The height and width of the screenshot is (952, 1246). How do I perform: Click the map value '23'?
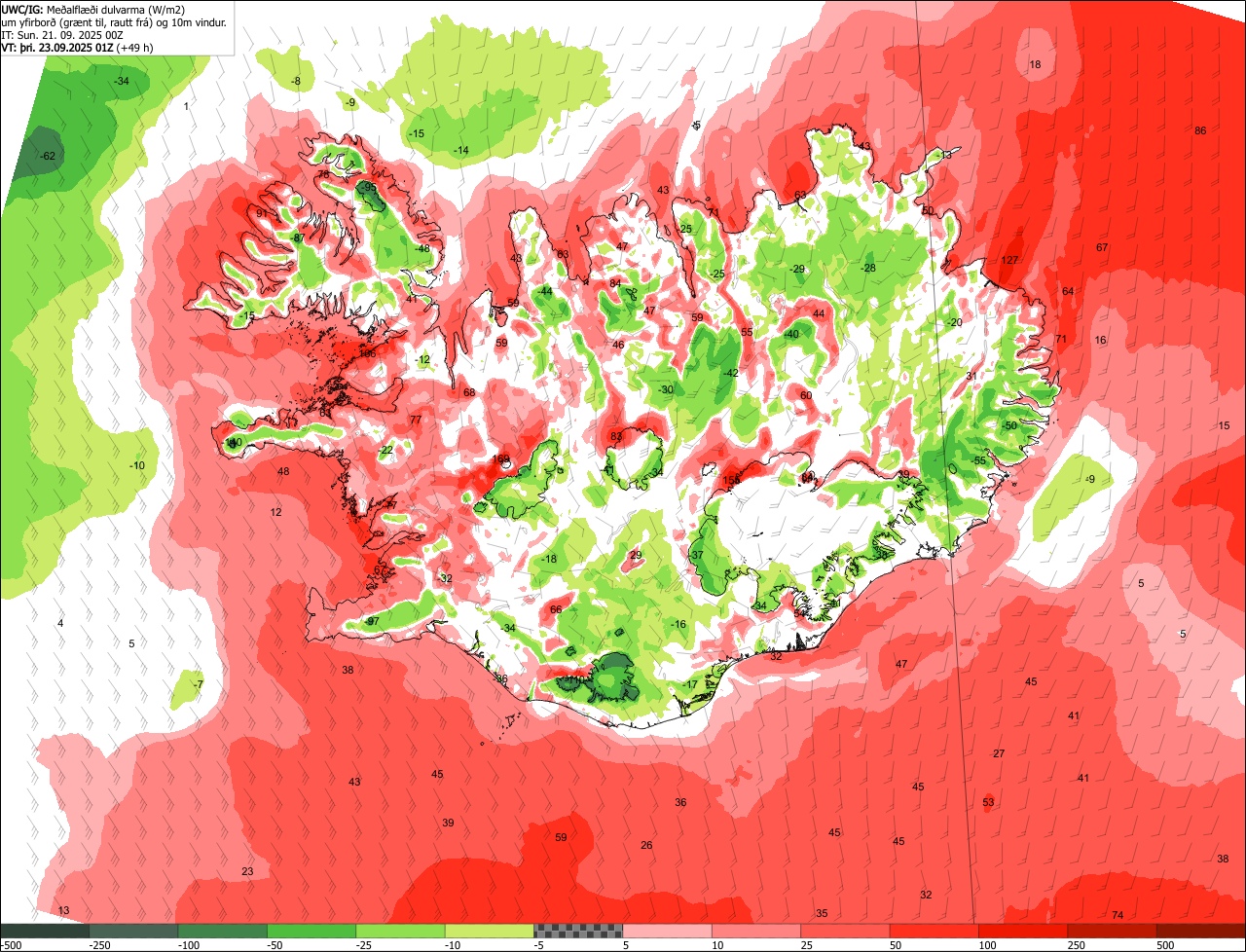tap(247, 871)
